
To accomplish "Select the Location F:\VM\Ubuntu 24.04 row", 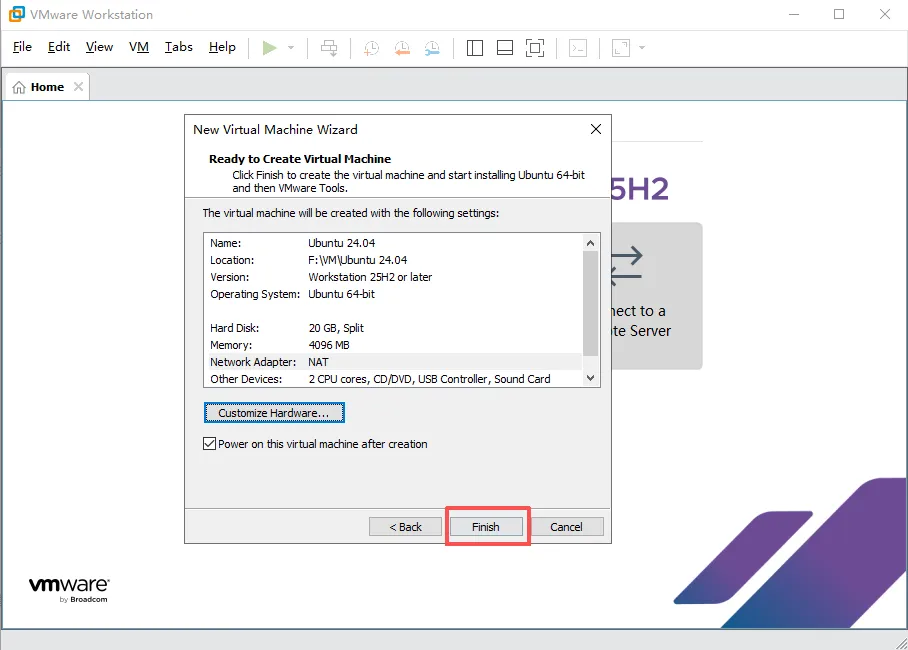I will click(393, 260).
